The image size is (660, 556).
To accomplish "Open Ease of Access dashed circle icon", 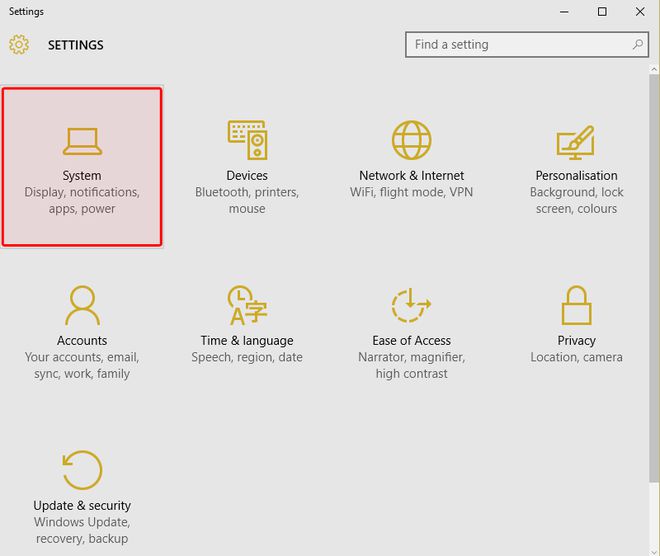I will [411, 306].
